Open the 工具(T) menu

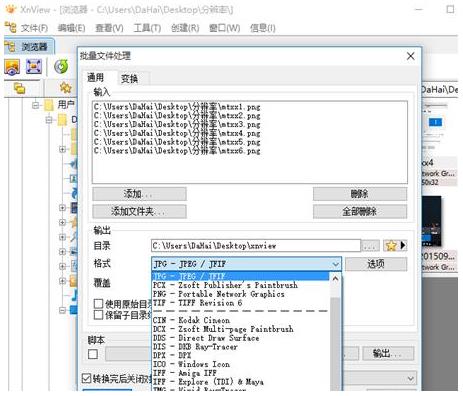coord(147,28)
